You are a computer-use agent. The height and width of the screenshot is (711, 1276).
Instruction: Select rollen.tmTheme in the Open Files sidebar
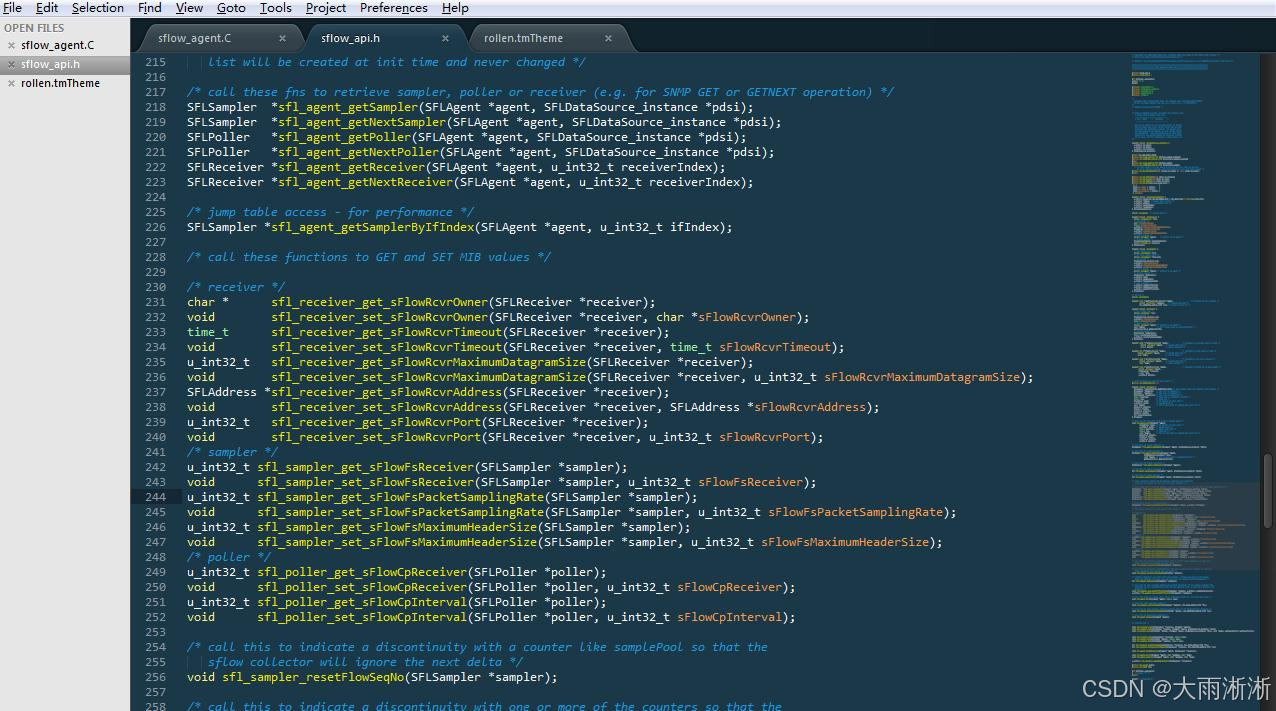(60, 83)
